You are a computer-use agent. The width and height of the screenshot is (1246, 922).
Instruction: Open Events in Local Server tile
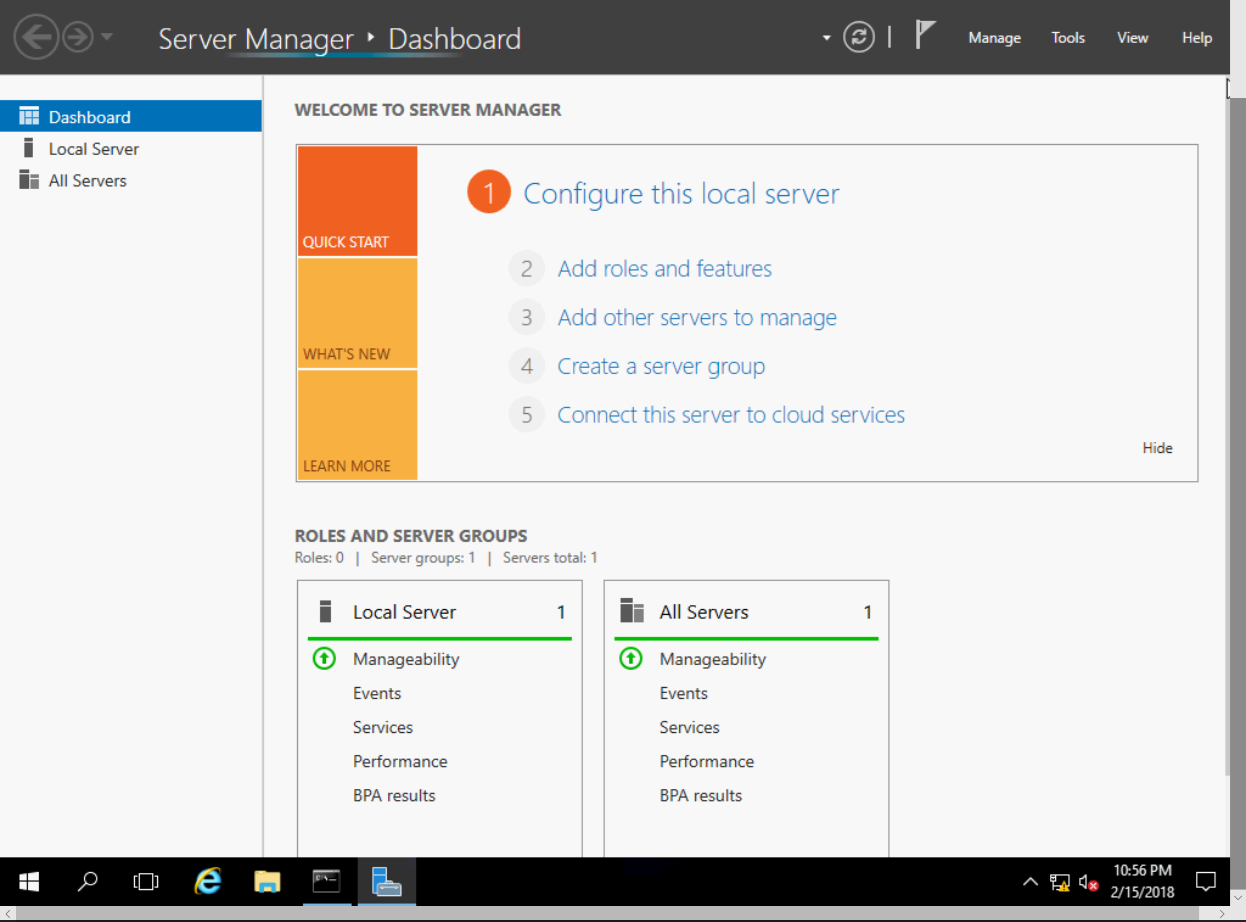[377, 693]
